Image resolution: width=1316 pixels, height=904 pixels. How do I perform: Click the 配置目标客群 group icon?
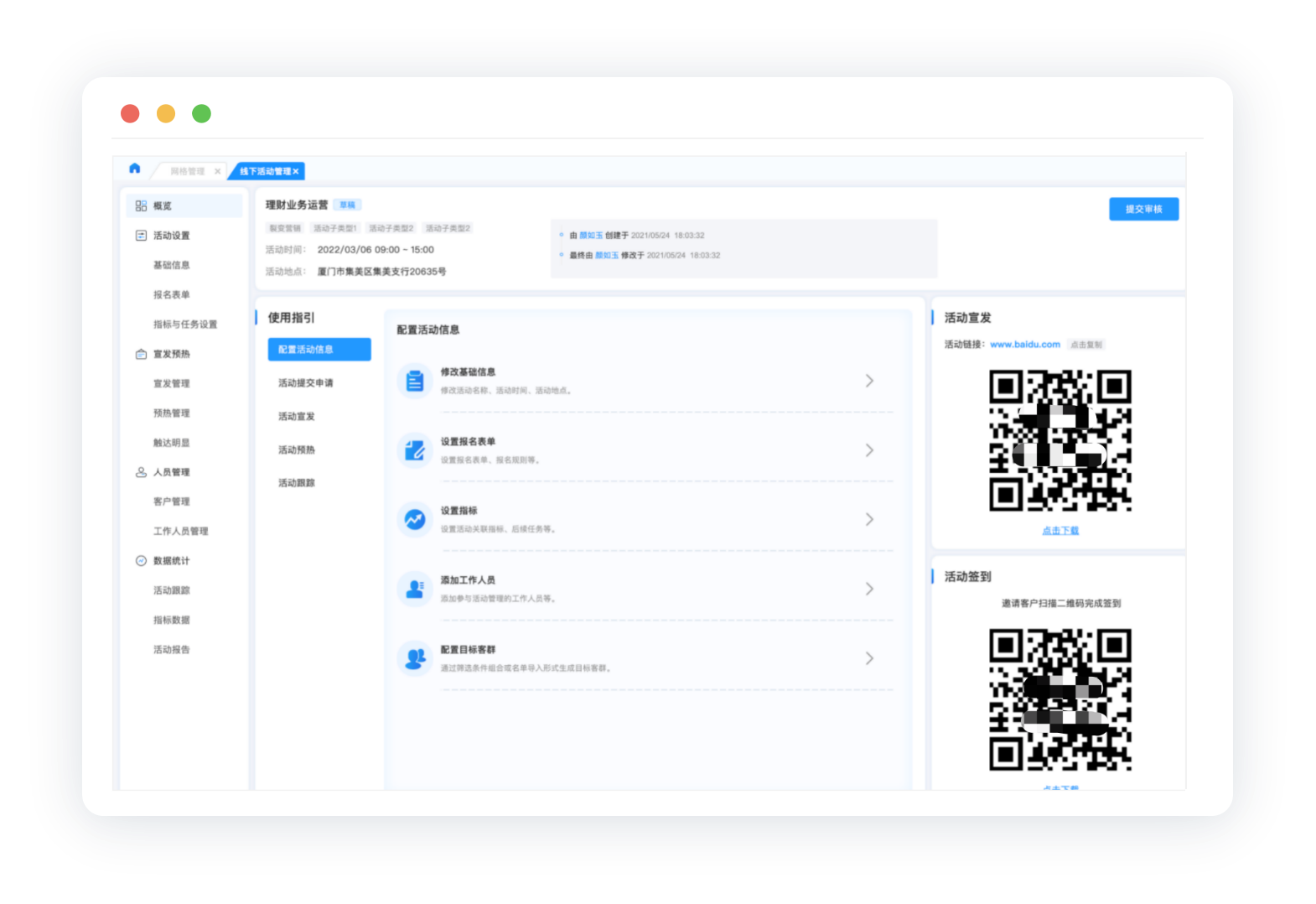click(x=414, y=659)
